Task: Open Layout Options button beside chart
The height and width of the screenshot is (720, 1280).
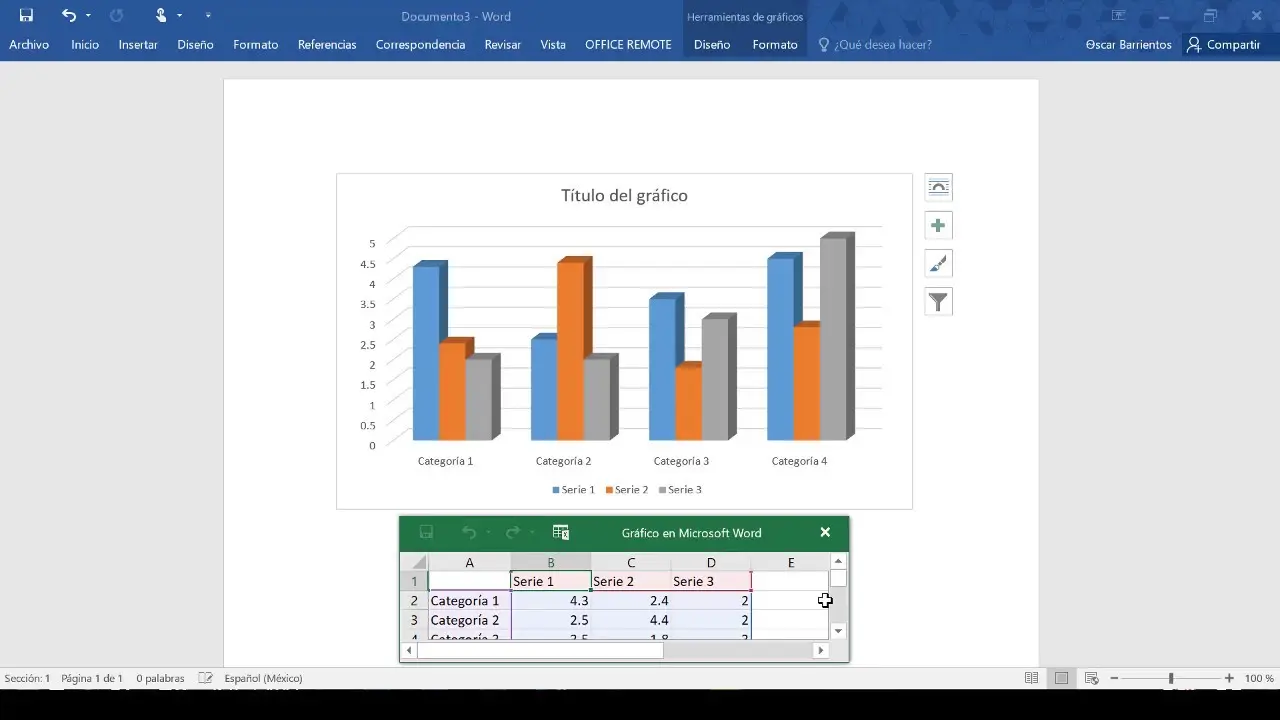Action: pos(938,188)
